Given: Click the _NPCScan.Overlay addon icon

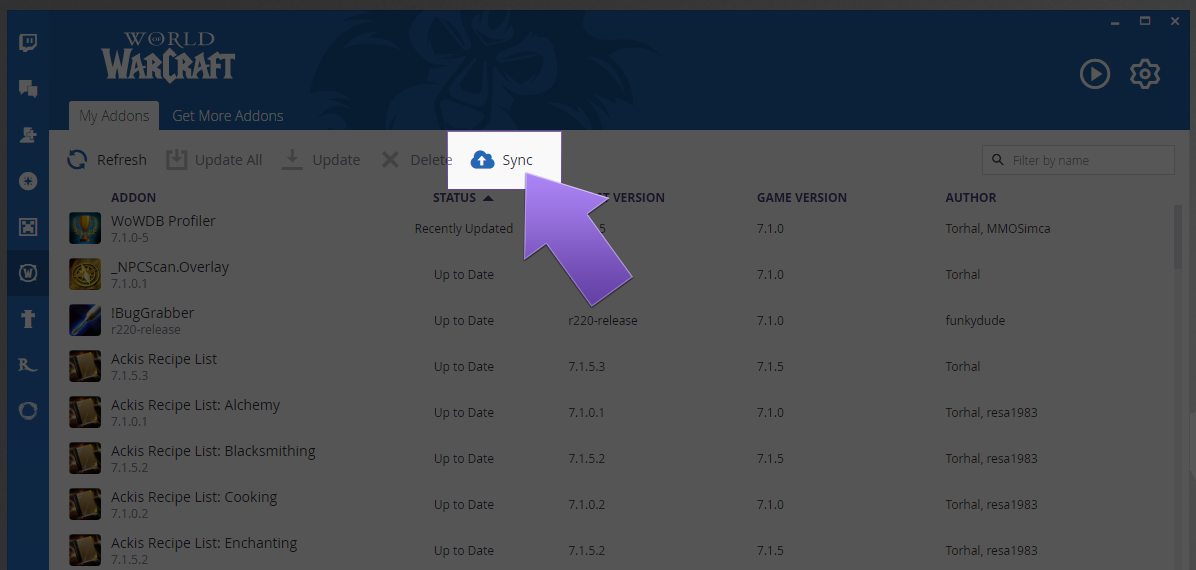Looking at the screenshot, I should (x=85, y=274).
